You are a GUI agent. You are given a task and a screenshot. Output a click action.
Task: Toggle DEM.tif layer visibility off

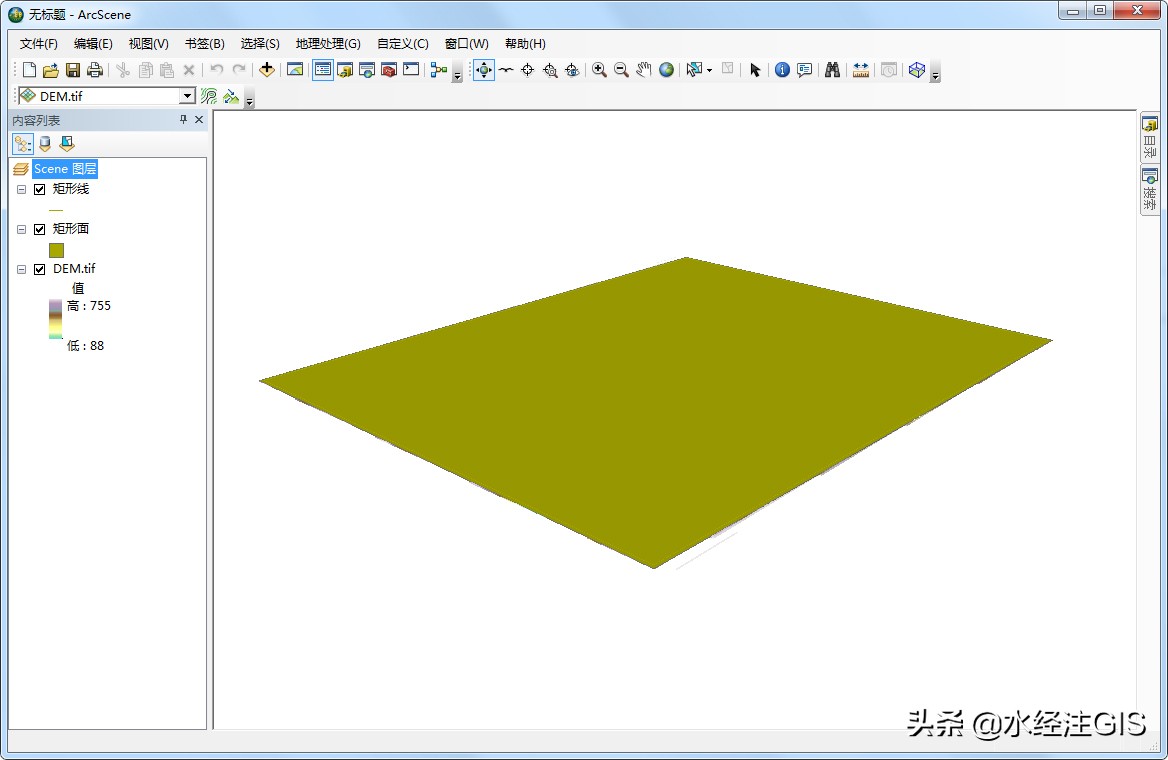40,268
